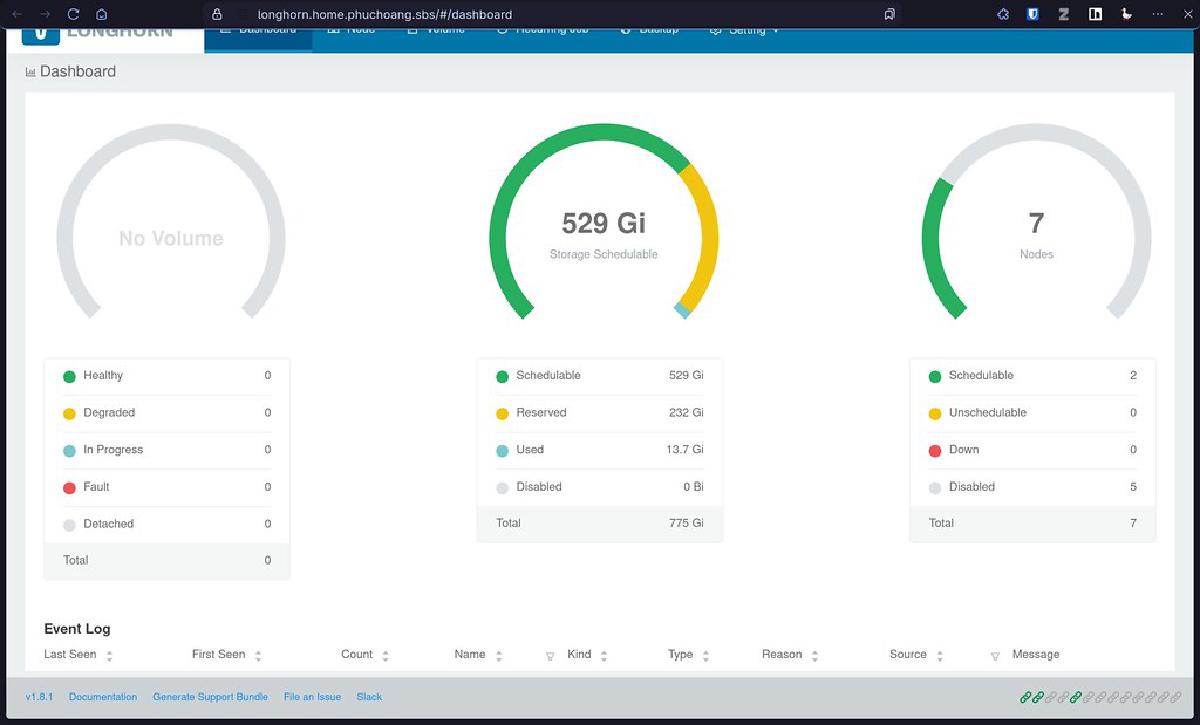Image resolution: width=1200 pixels, height=725 pixels.
Task: Switch to the Volume tab
Action: [437, 29]
